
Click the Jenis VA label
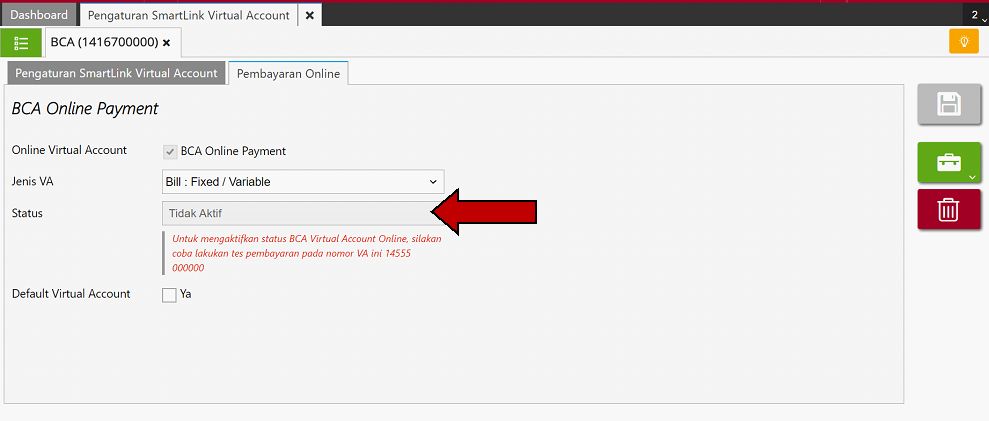pyautogui.click(x=33, y=181)
